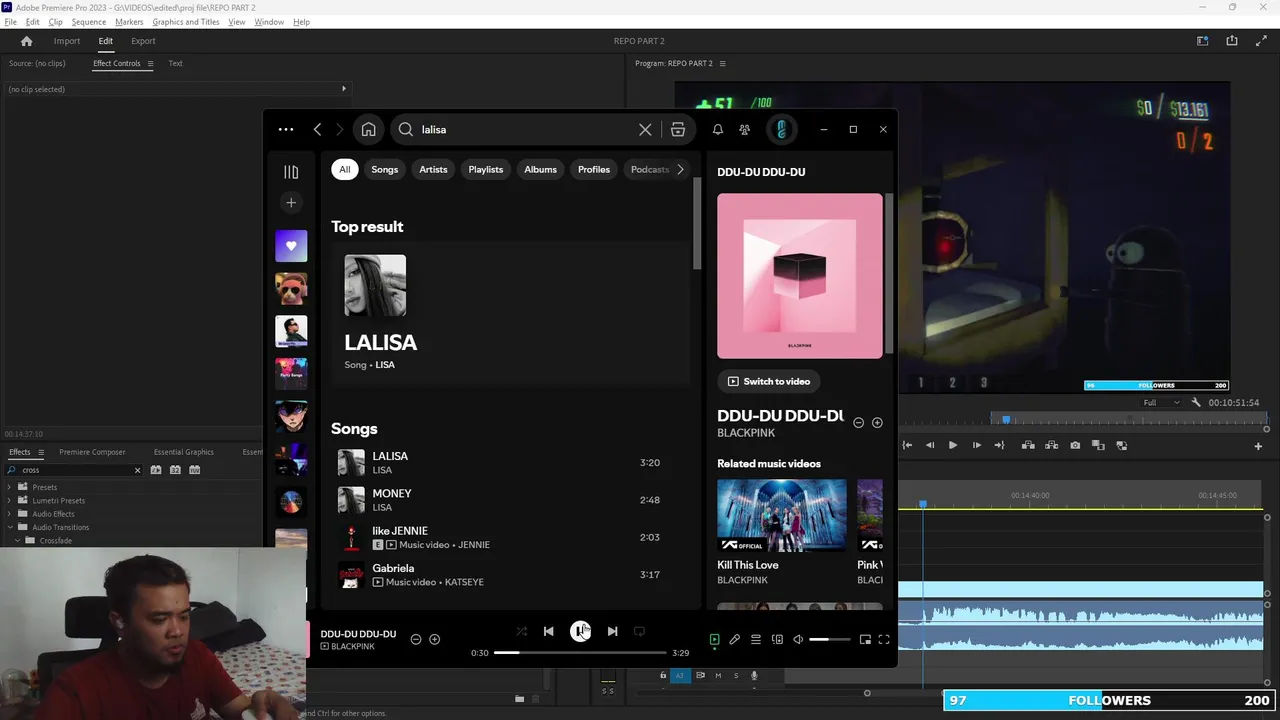Open Spotify notifications bell

click(x=717, y=129)
